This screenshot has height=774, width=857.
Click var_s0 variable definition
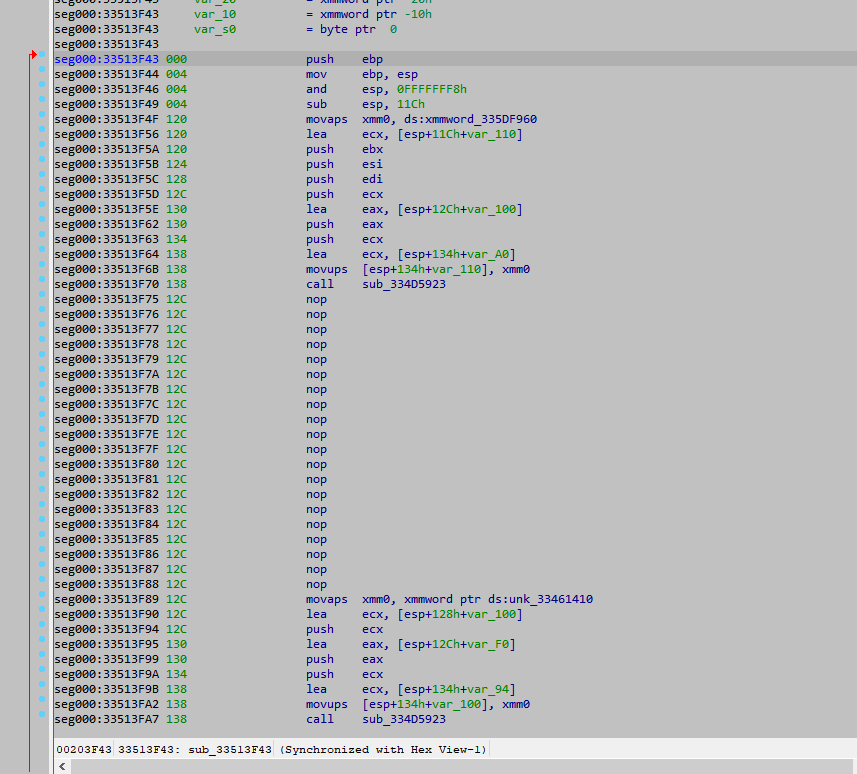tap(215, 29)
